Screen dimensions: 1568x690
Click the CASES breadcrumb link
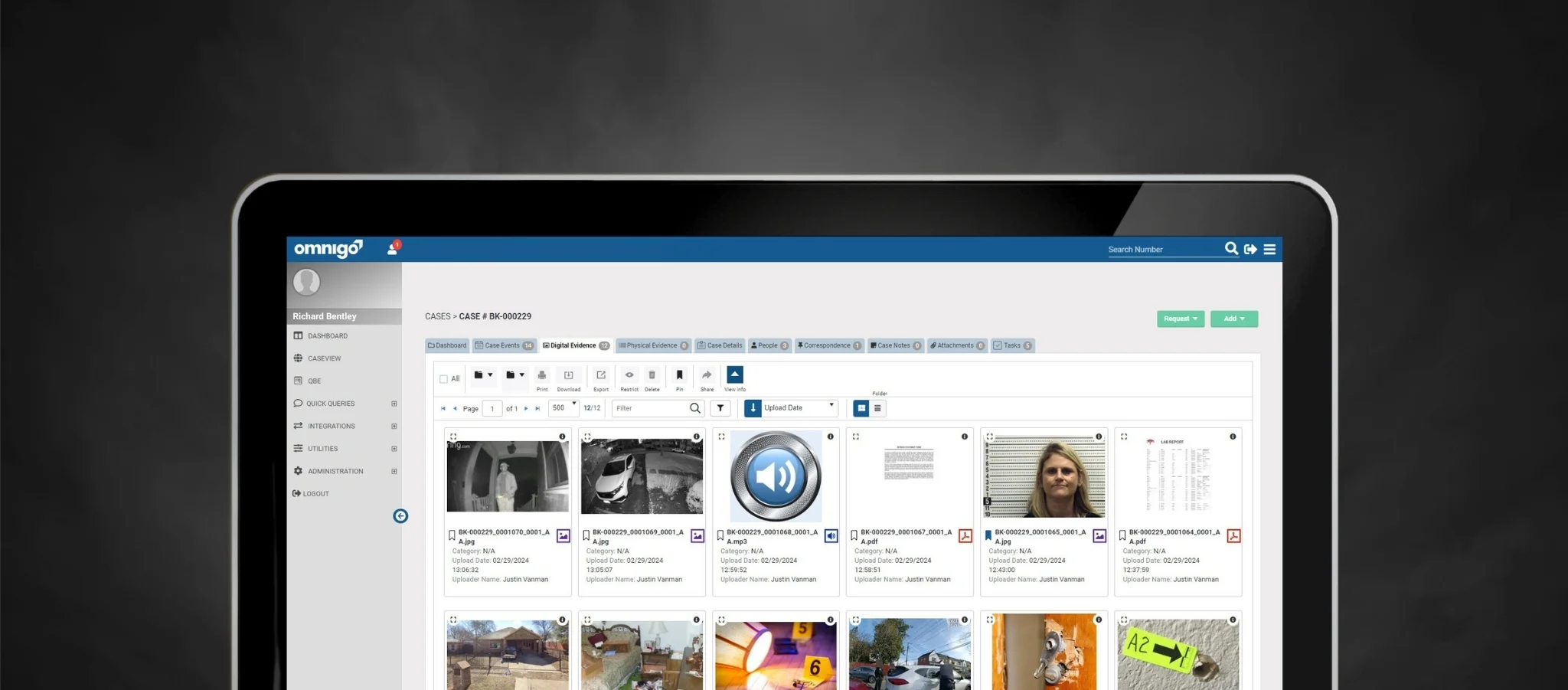pos(438,316)
